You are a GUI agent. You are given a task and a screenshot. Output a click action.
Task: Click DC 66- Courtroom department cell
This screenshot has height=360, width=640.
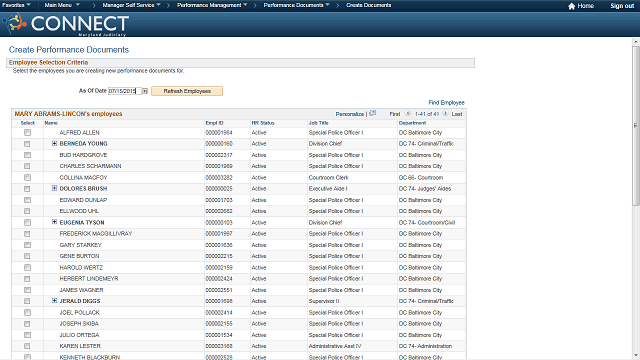coord(421,178)
